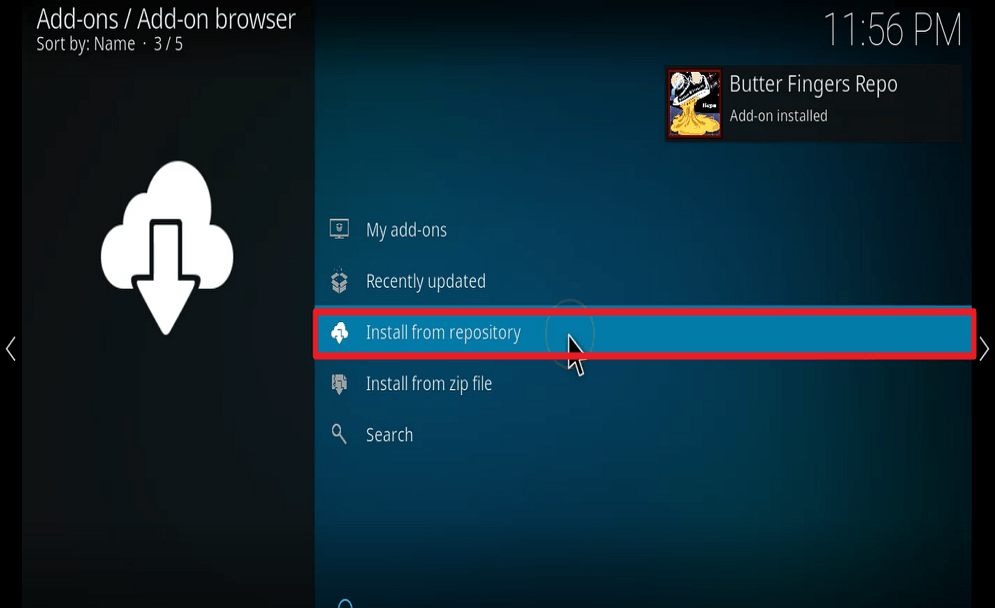Click the left arrow at screen edge
The image size is (995, 608).
11,348
